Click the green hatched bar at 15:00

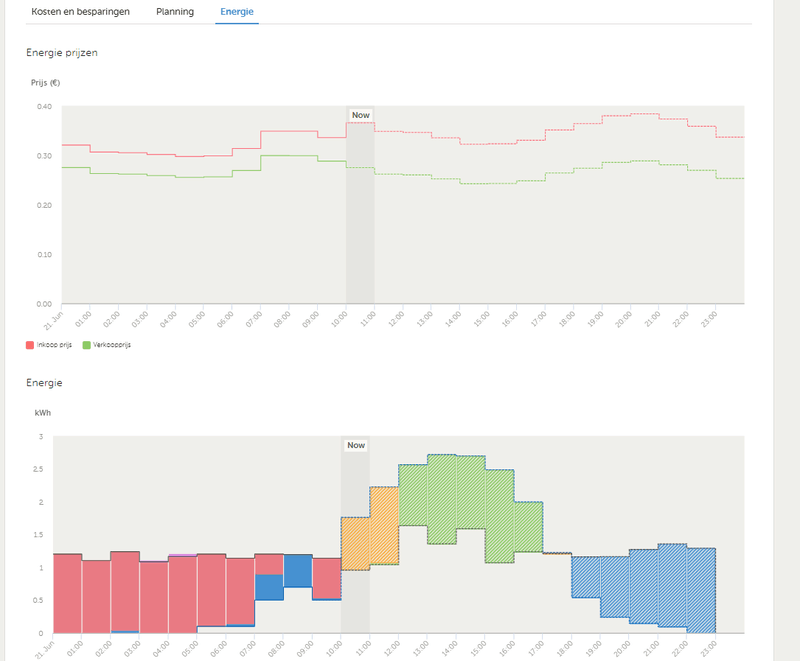499,516
